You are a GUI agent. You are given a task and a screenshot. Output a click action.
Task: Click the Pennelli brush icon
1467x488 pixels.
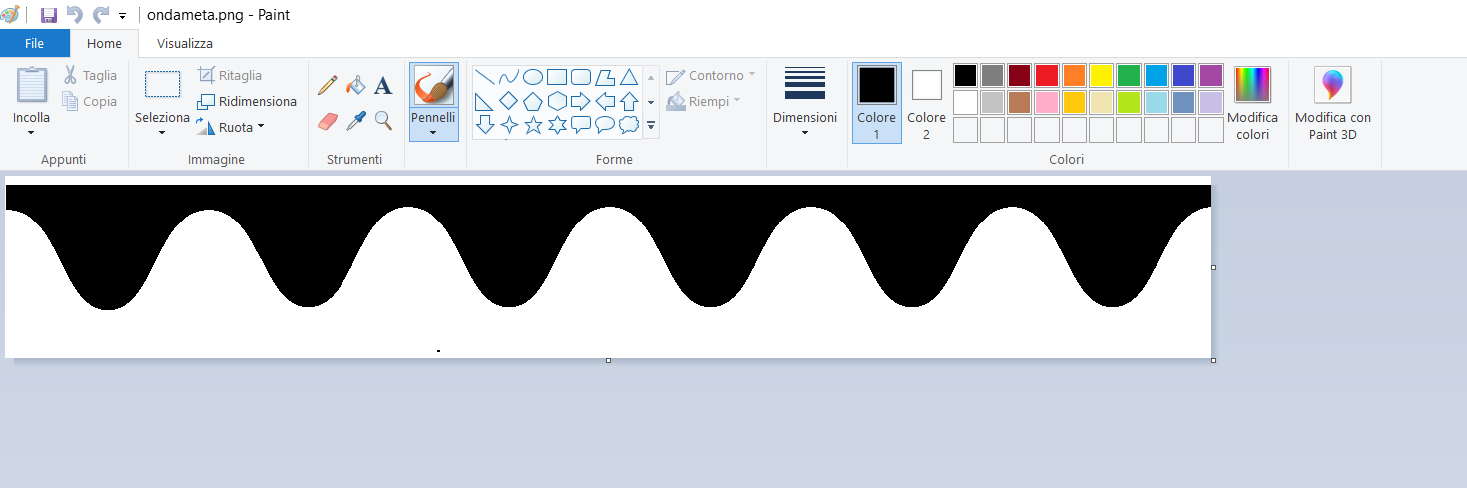(433, 86)
